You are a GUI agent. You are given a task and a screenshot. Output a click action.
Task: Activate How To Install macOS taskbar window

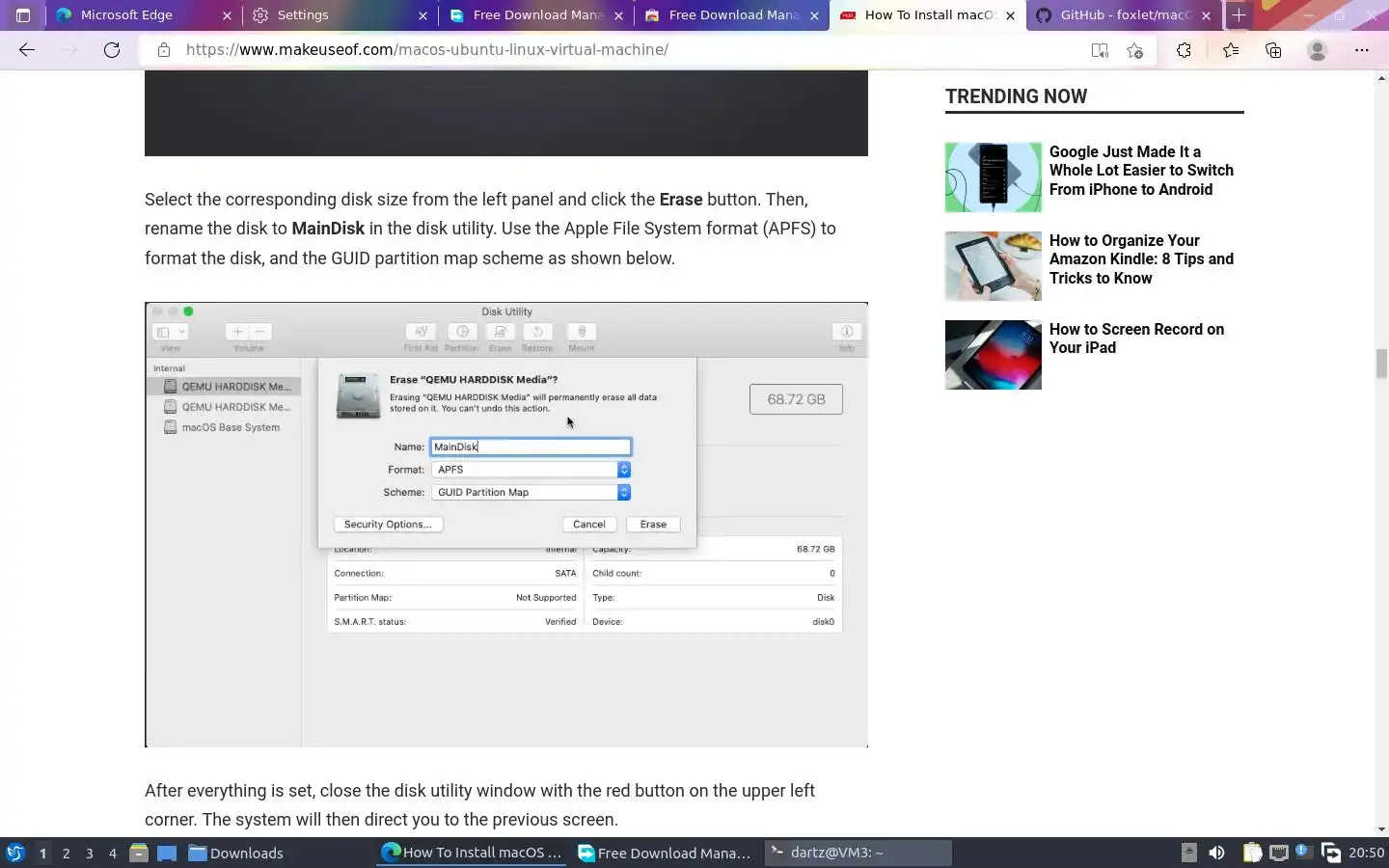click(472, 853)
